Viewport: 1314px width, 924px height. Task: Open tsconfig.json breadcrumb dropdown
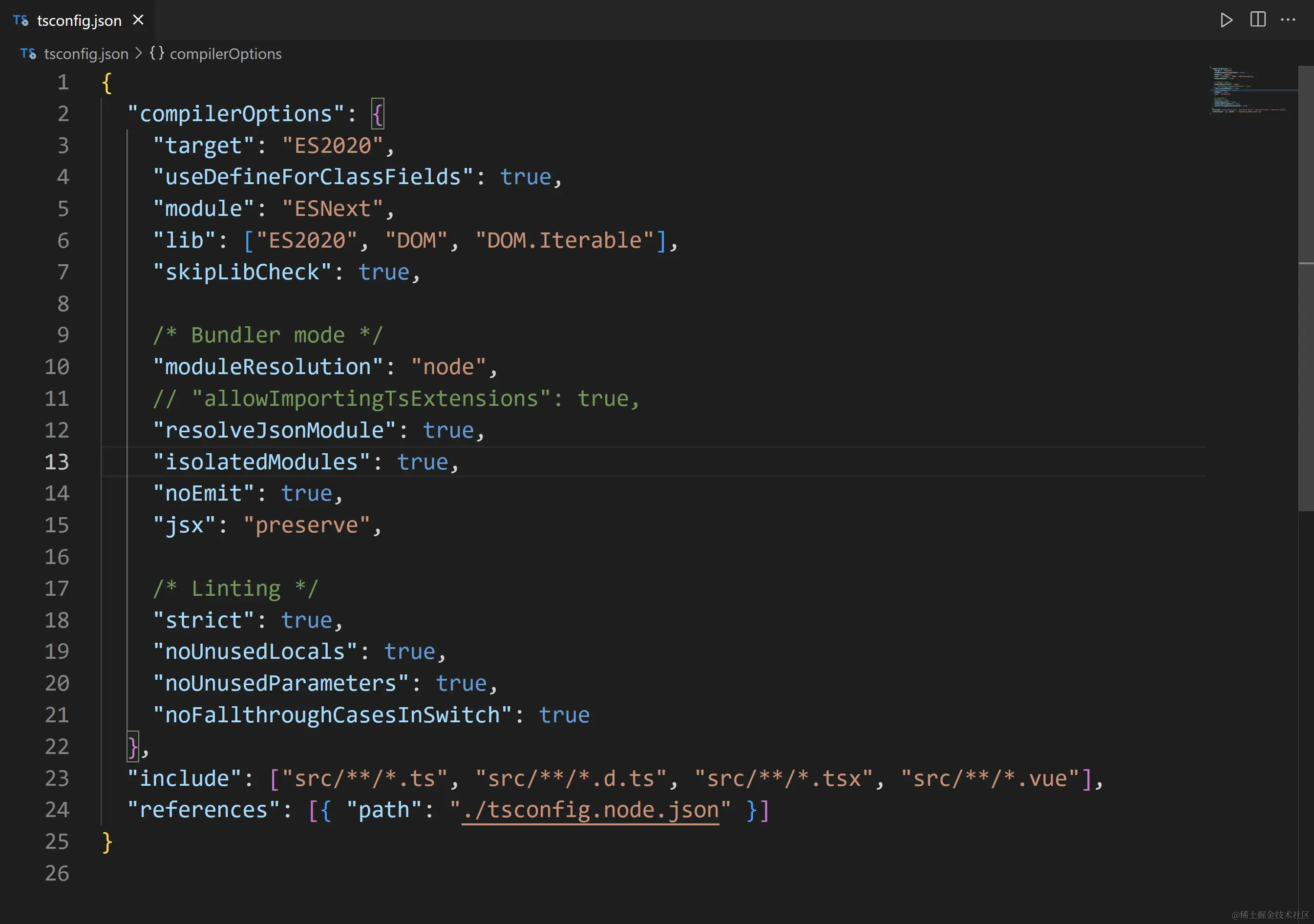pyautogui.click(x=86, y=54)
